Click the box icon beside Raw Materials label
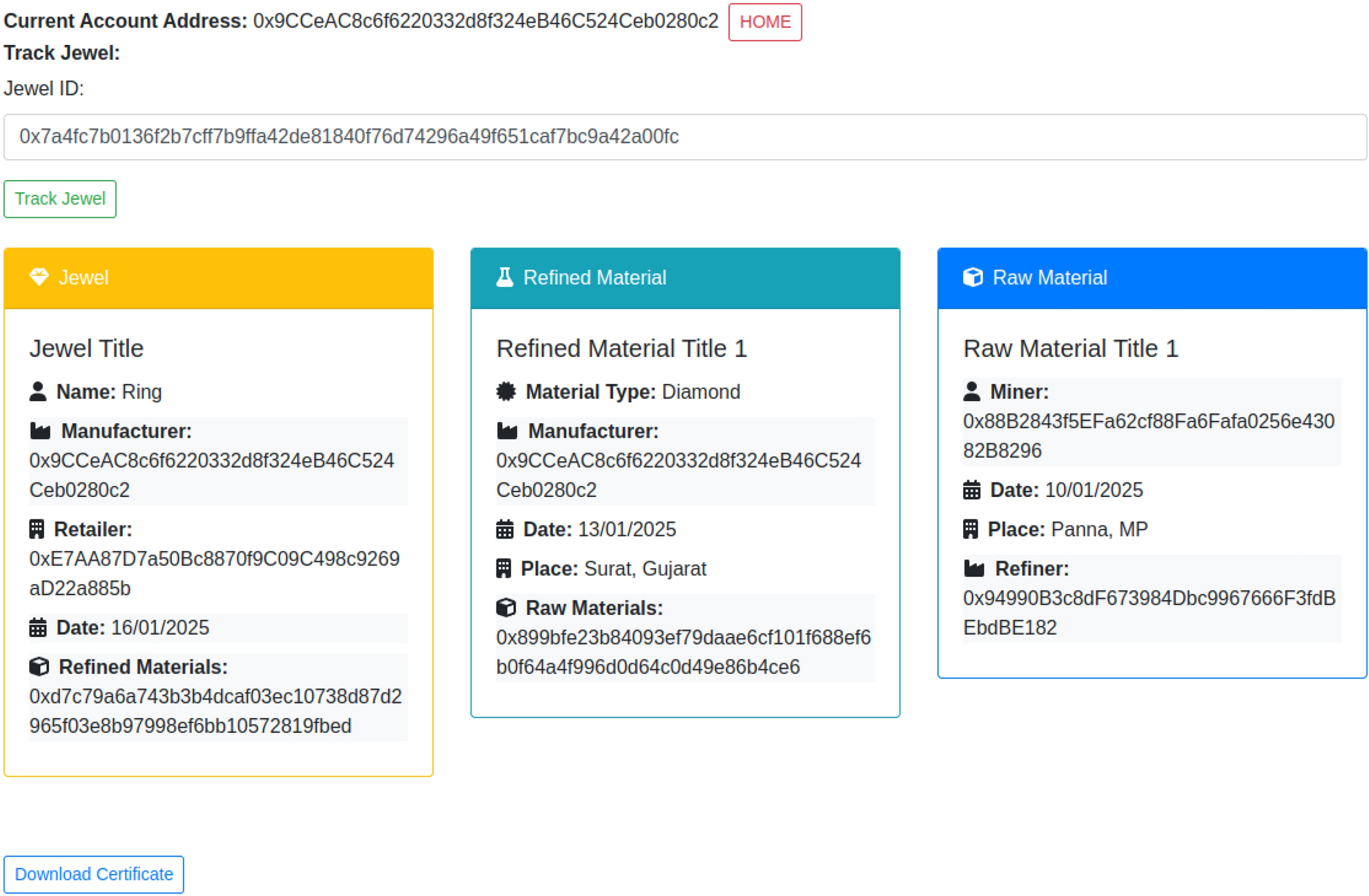1369x896 pixels. pyautogui.click(x=506, y=607)
